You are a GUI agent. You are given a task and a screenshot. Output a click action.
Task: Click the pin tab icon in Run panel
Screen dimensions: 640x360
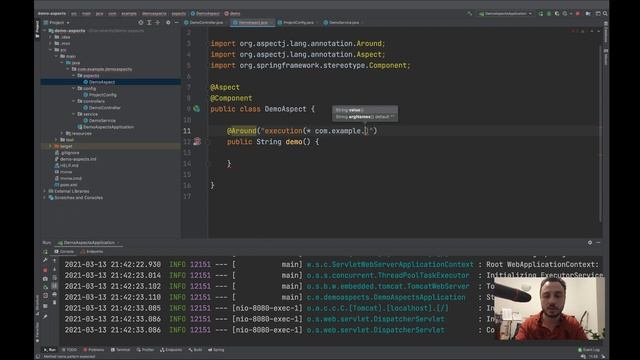click(x=45, y=316)
